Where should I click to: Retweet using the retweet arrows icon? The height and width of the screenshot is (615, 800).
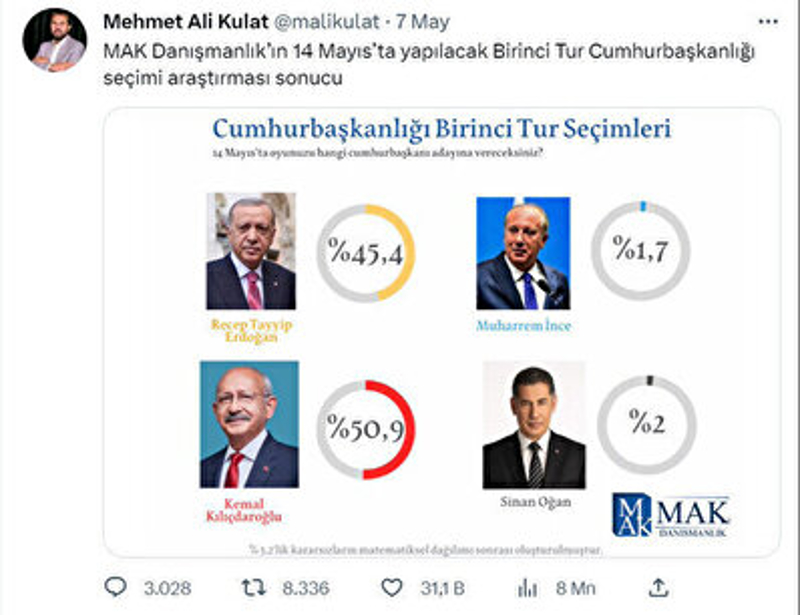(254, 588)
